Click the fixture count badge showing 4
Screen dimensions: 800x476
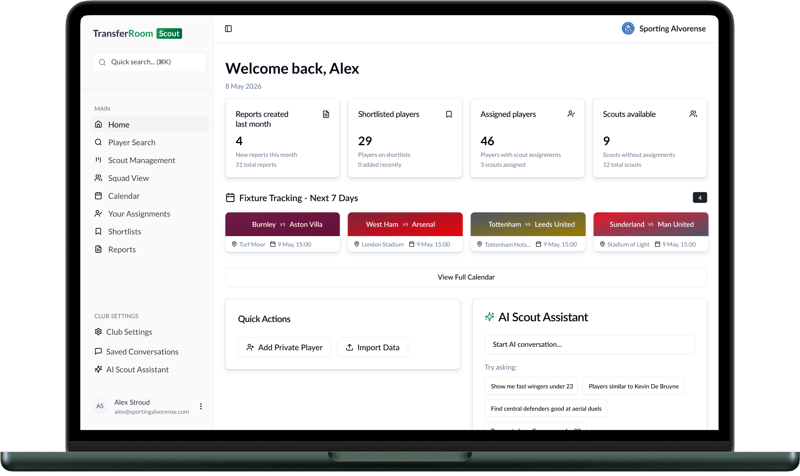pos(700,197)
